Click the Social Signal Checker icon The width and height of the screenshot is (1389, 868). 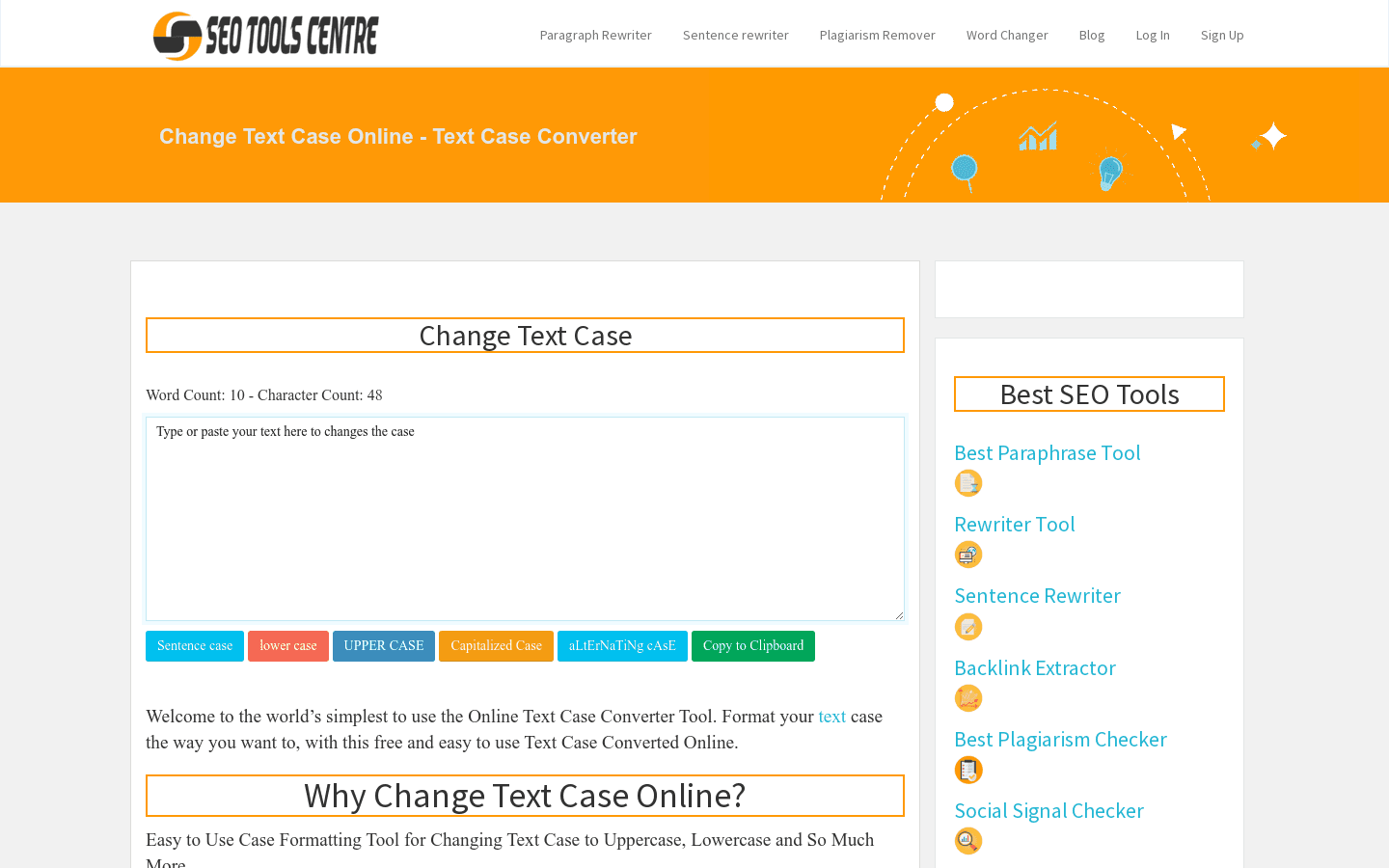click(x=968, y=840)
